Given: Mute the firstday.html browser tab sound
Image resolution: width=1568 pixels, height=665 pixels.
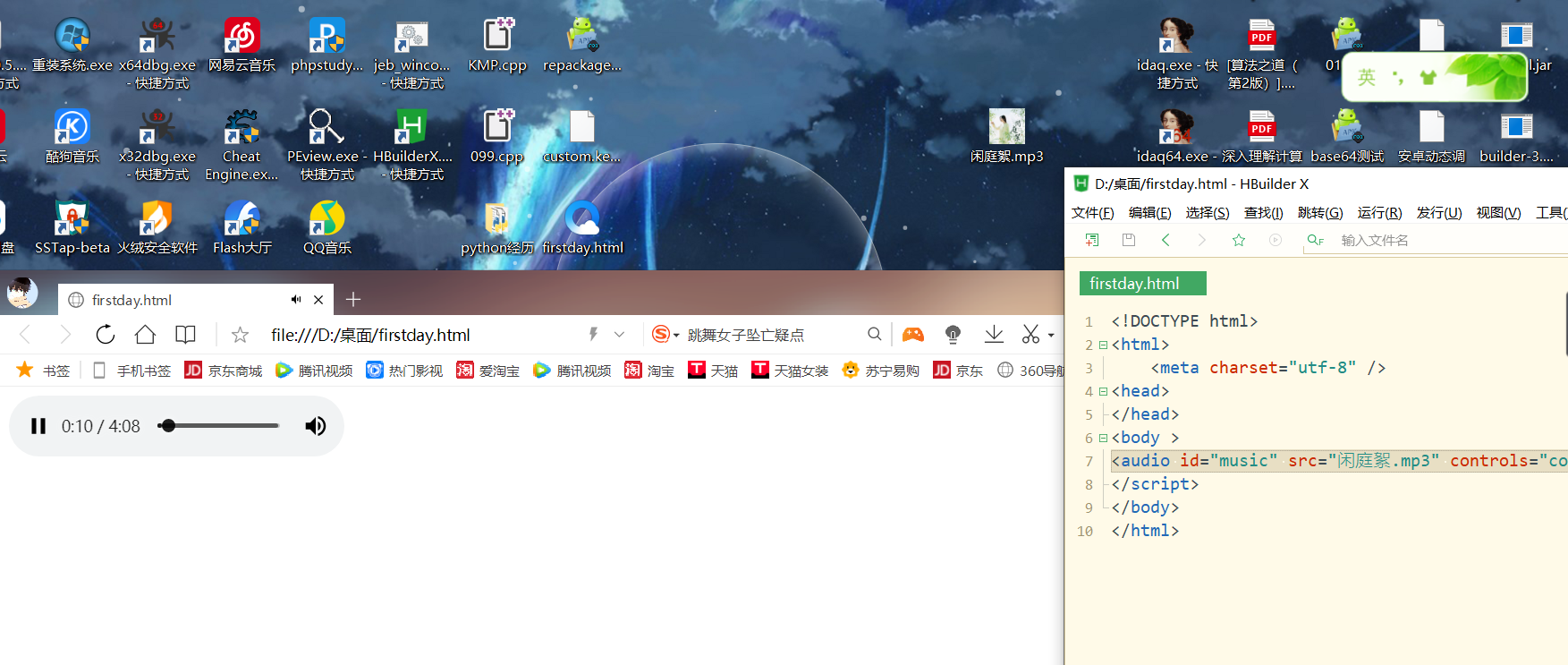Looking at the screenshot, I should click(x=296, y=300).
